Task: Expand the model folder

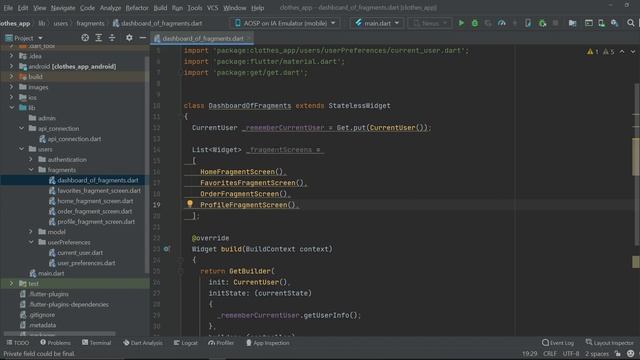Action: (31, 232)
